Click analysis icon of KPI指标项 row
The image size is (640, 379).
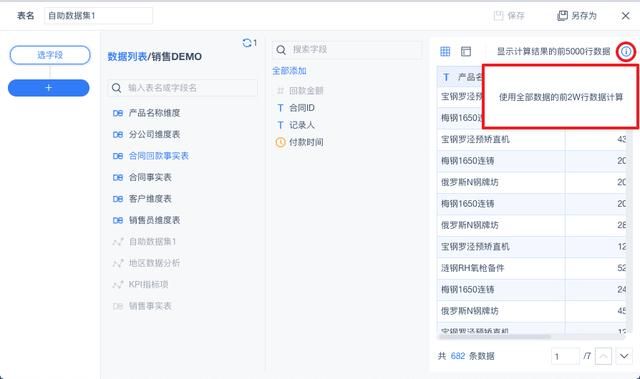pos(118,284)
